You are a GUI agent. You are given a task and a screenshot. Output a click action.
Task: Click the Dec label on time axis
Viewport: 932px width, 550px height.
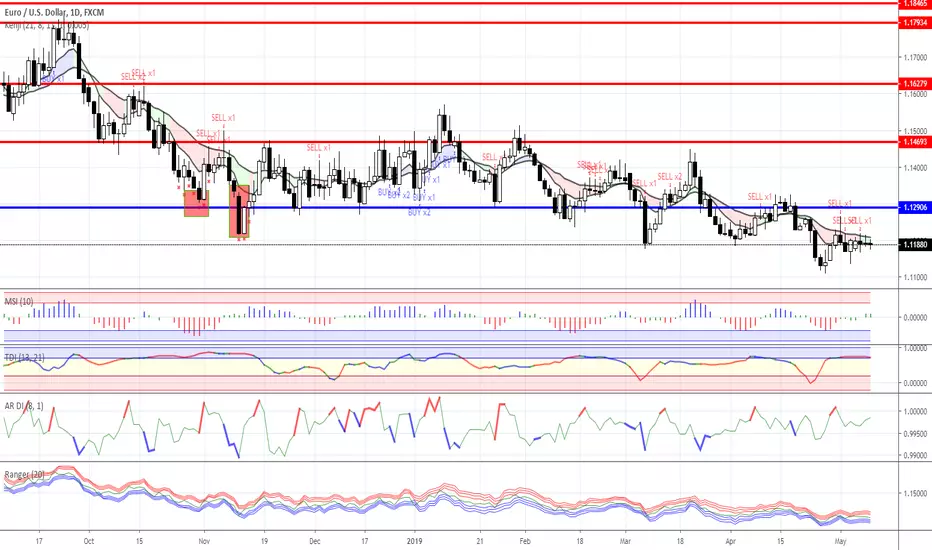[314, 541]
